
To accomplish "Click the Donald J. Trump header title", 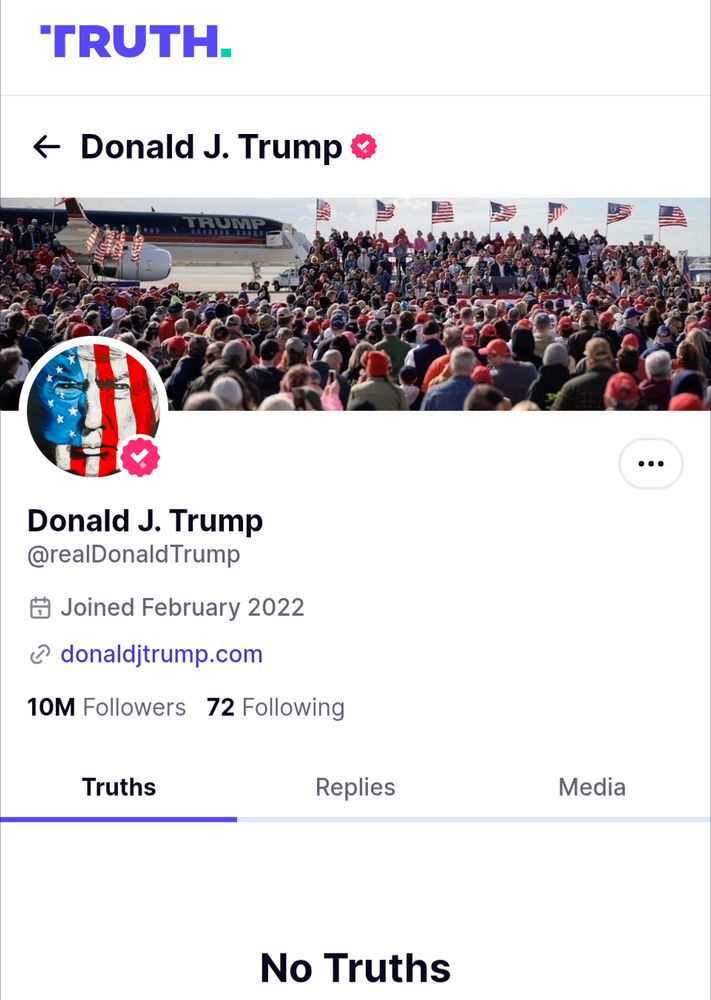I will pos(211,147).
